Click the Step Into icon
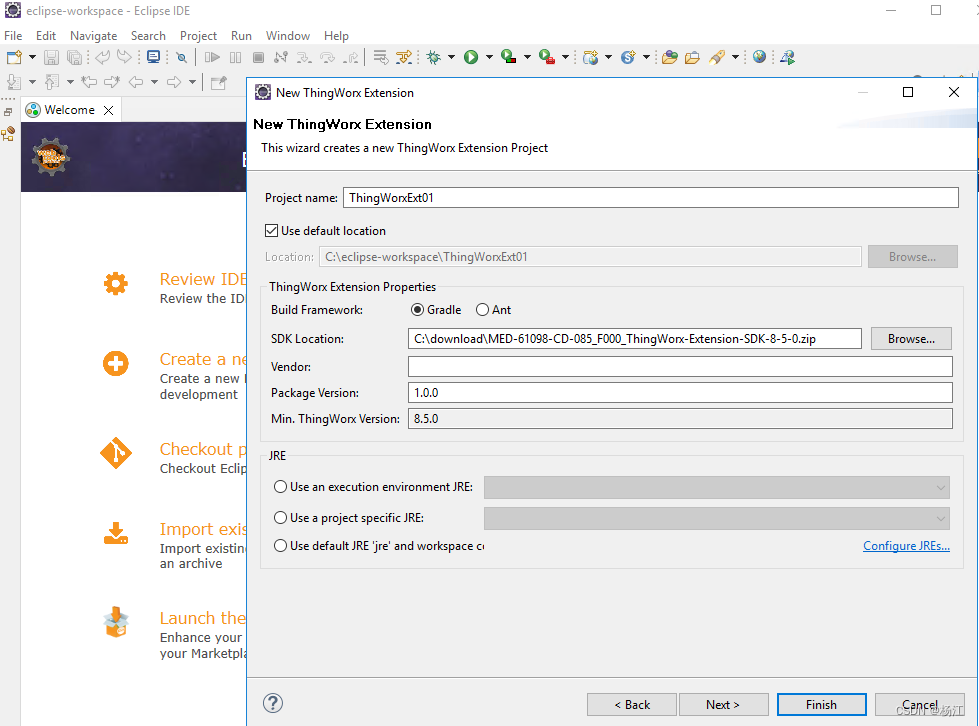Viewport: 979px width, 726px height. pyautogui.click(x=304, y=57)
